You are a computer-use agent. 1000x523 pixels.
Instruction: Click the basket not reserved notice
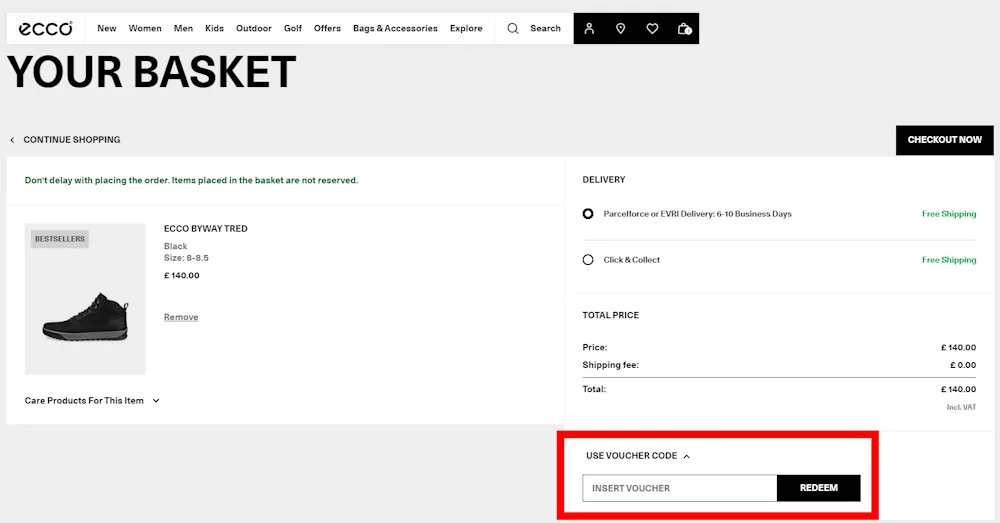[191, 180]
